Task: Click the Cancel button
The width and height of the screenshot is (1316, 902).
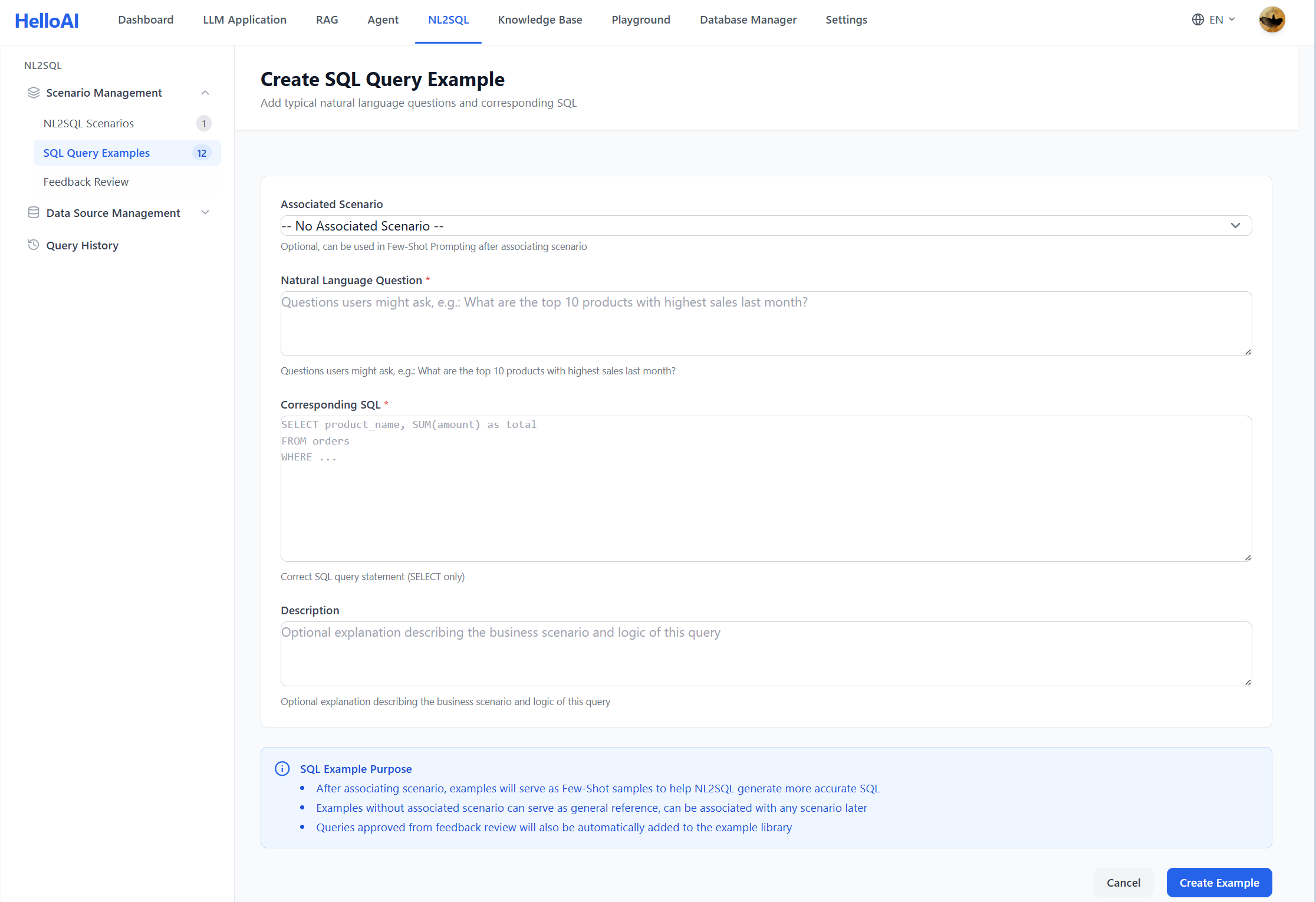Action: pyautogui.click(x=1123, y=883)
